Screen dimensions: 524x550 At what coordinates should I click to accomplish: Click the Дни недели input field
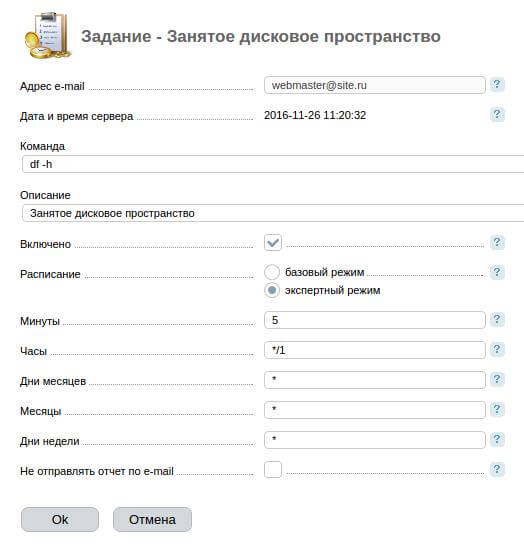[375, 440]
